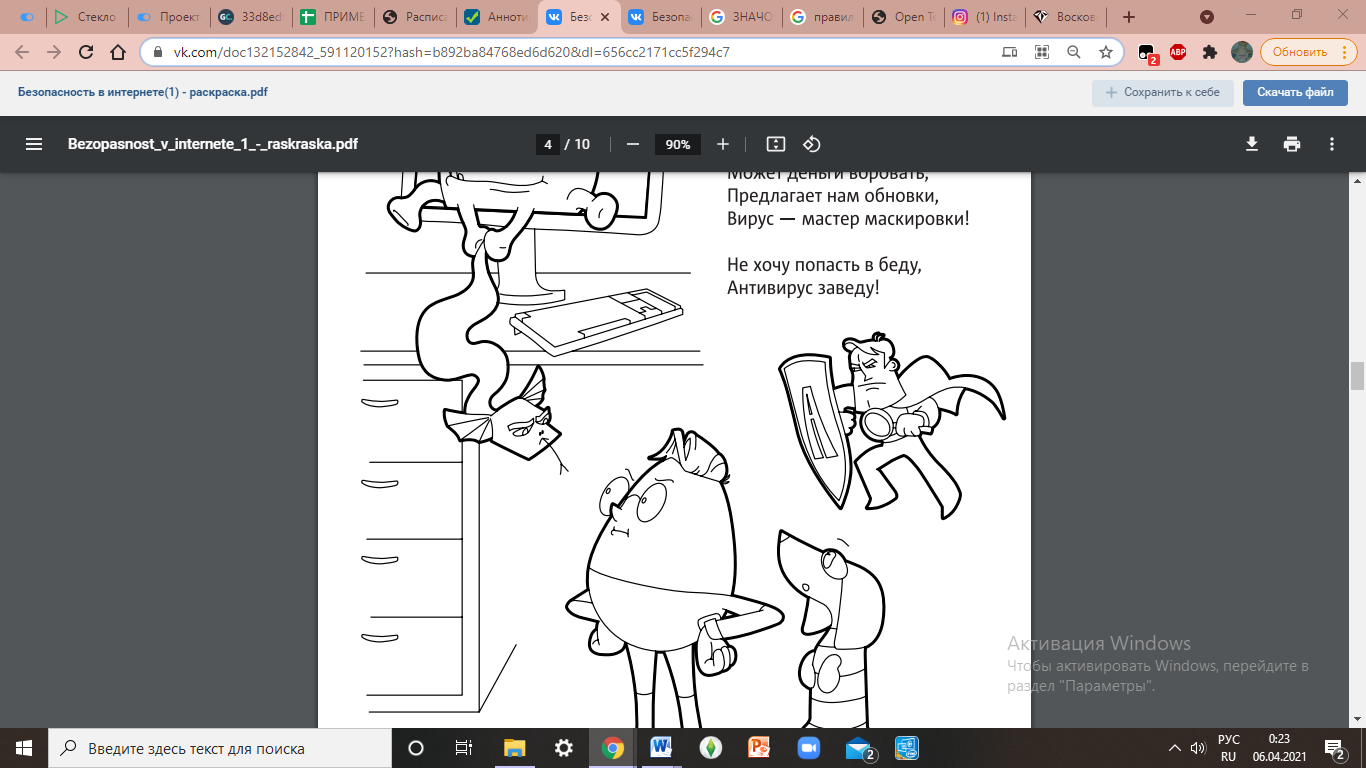Switch to the 'Open T' tab

point(905,17)
